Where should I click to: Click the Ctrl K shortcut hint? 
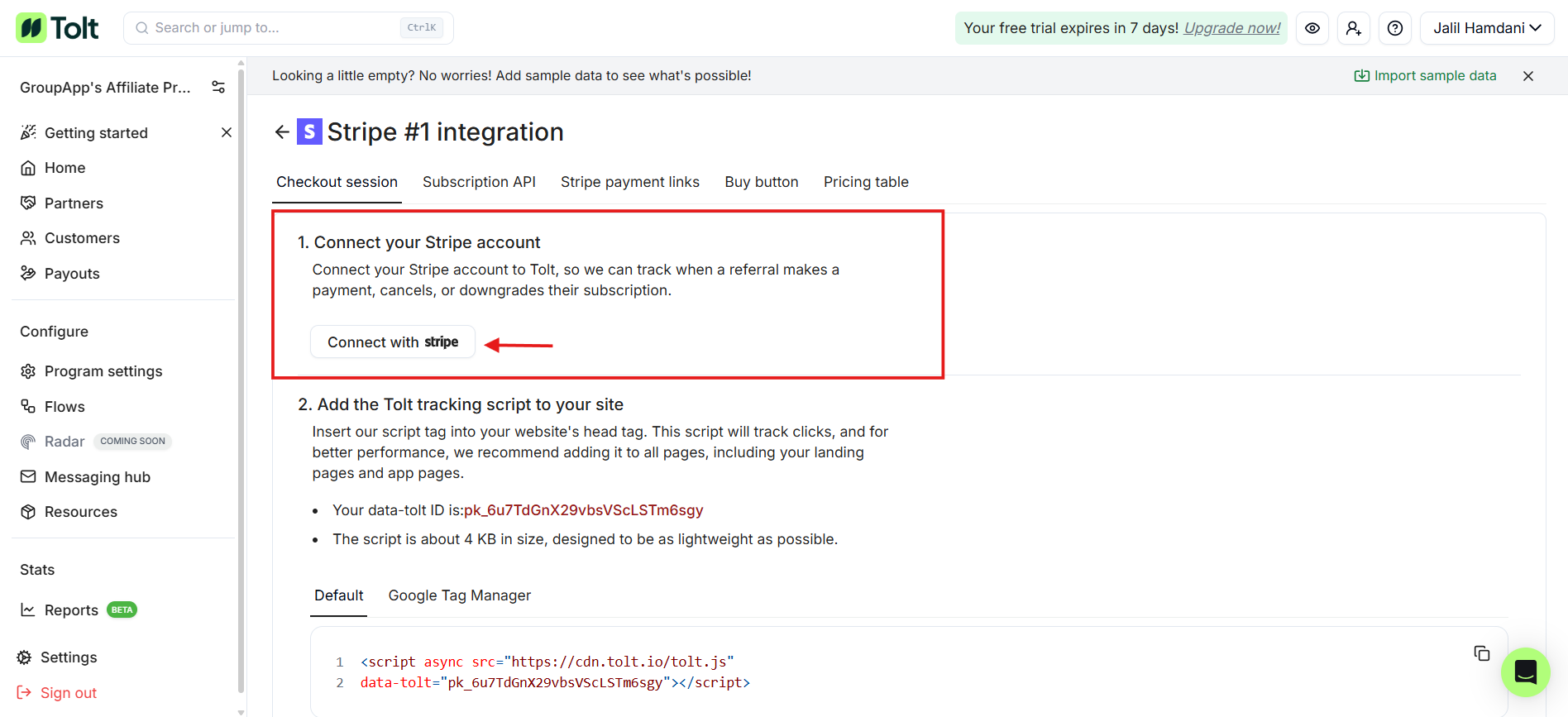pyautogui.click(x=422, y=28)
